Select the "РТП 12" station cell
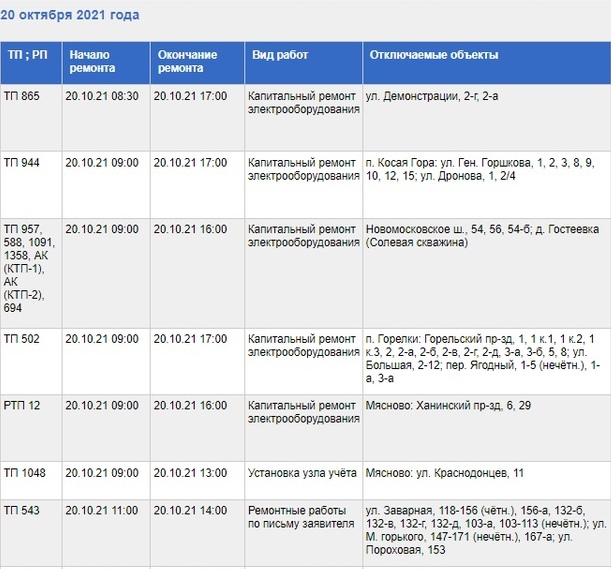Screen dimensions: 611x569 tap(23, 406)
